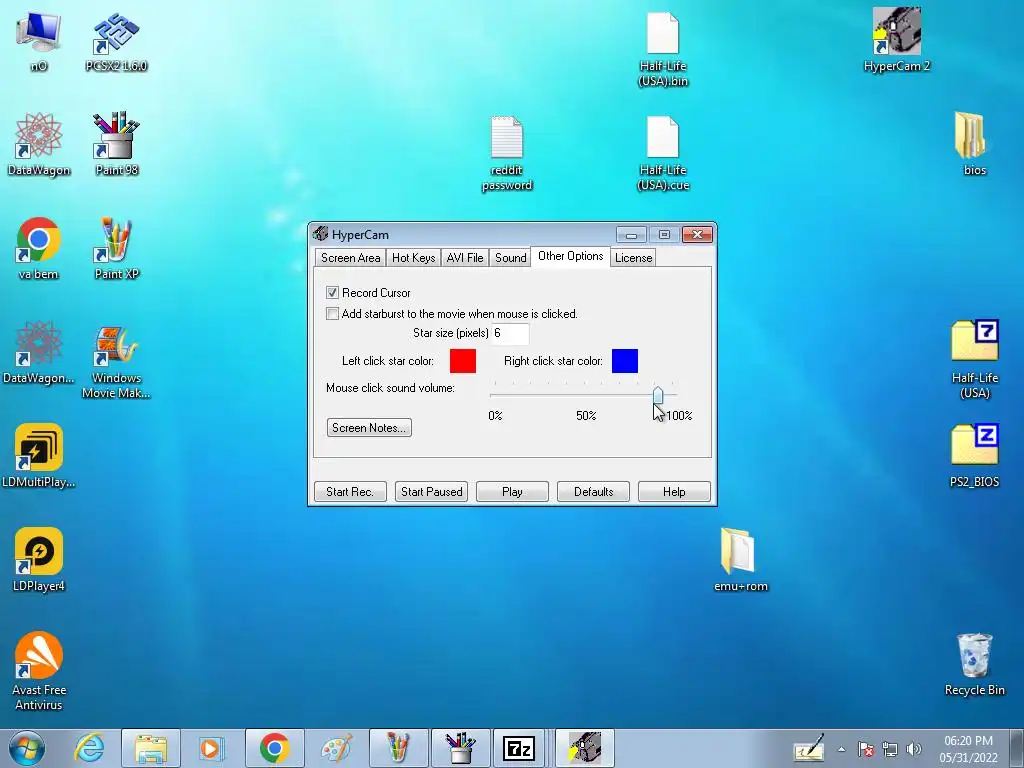
Task: Enable Add starburst when mouse is clicked
Action: click(332, 313)
